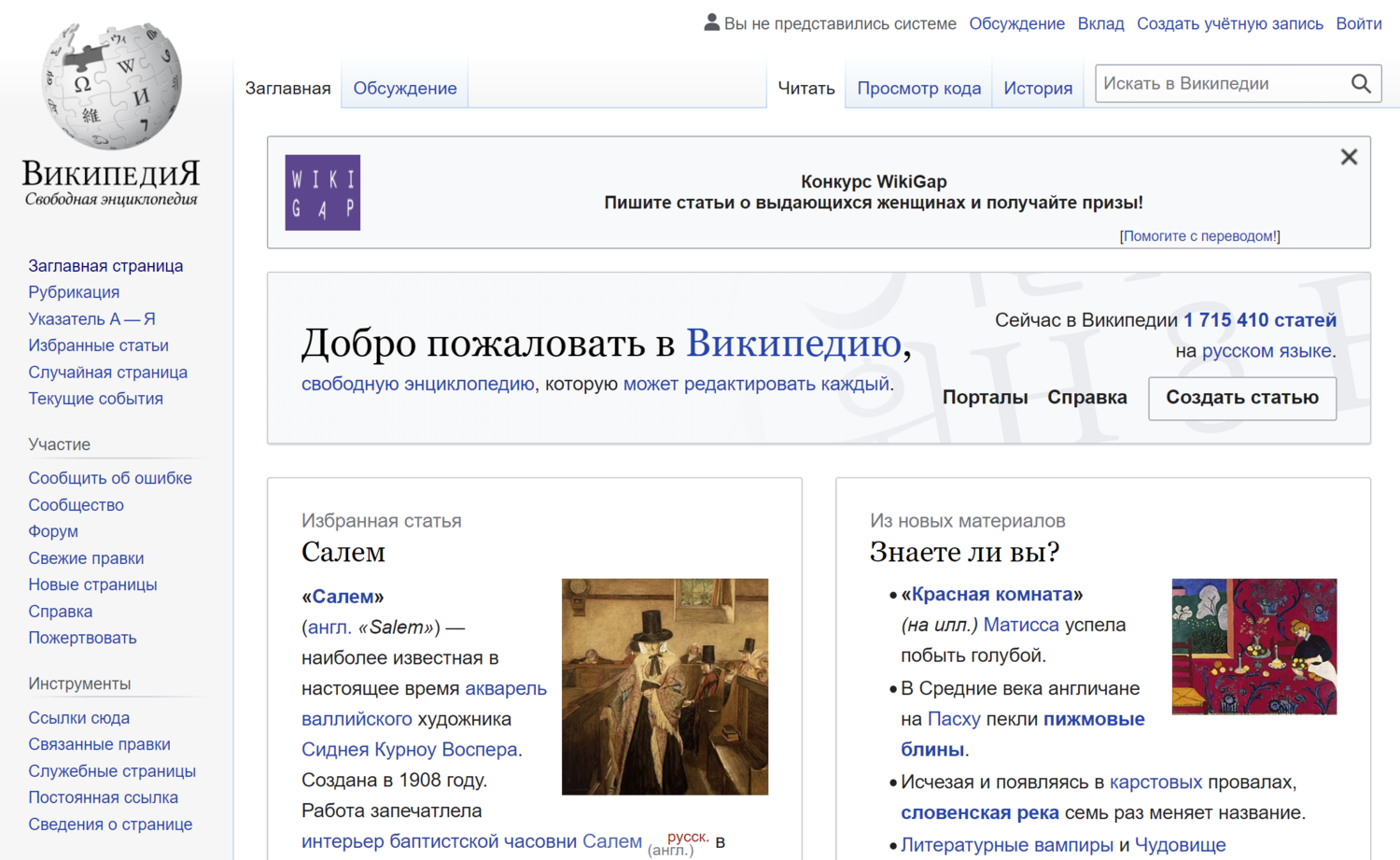This screenshot has width=1400, height=860.
Task: Open Избранные статьи sidebar link
Action: [98, 345]
